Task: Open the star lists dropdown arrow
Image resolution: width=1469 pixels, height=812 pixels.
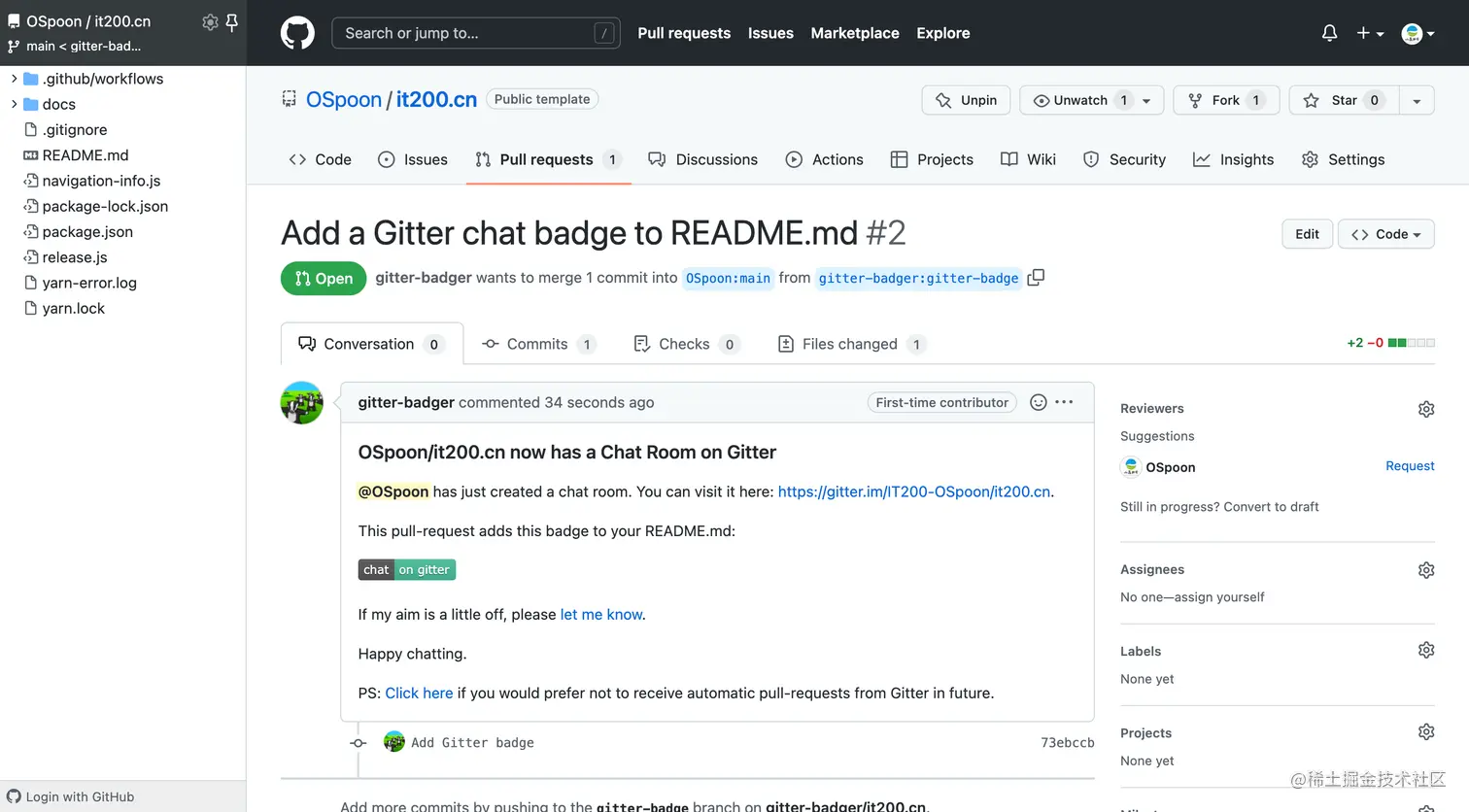Action: (x=1417, y=100)
